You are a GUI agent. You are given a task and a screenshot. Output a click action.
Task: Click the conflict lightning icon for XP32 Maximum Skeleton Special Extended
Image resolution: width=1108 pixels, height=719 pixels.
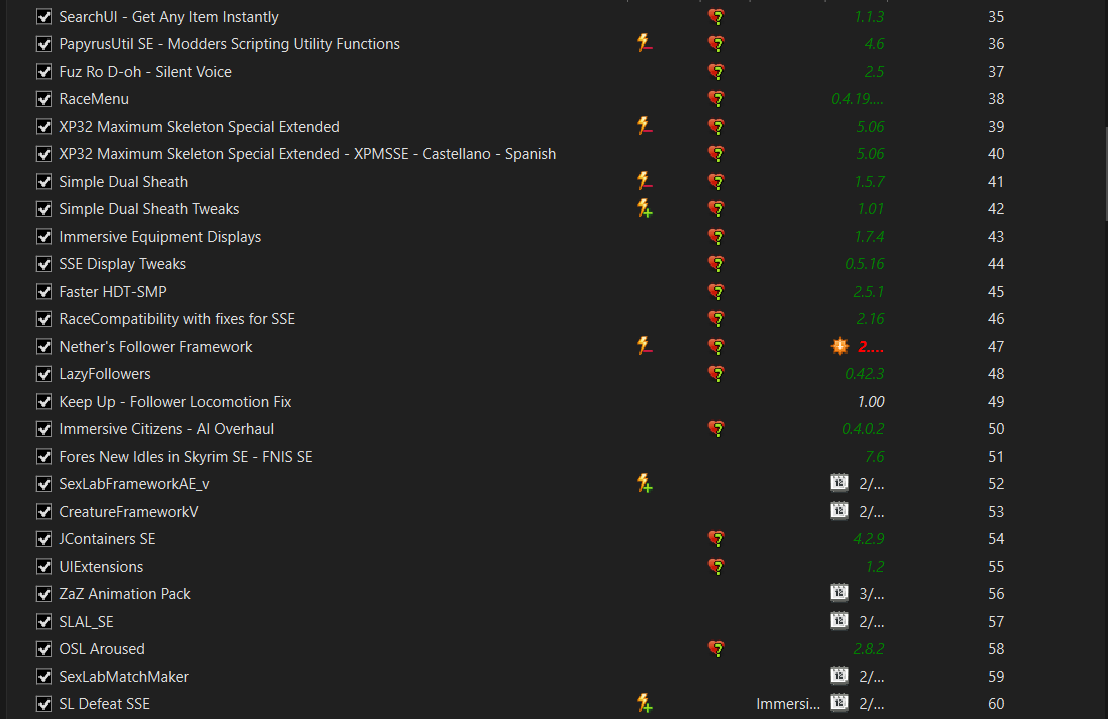(644, 126)
